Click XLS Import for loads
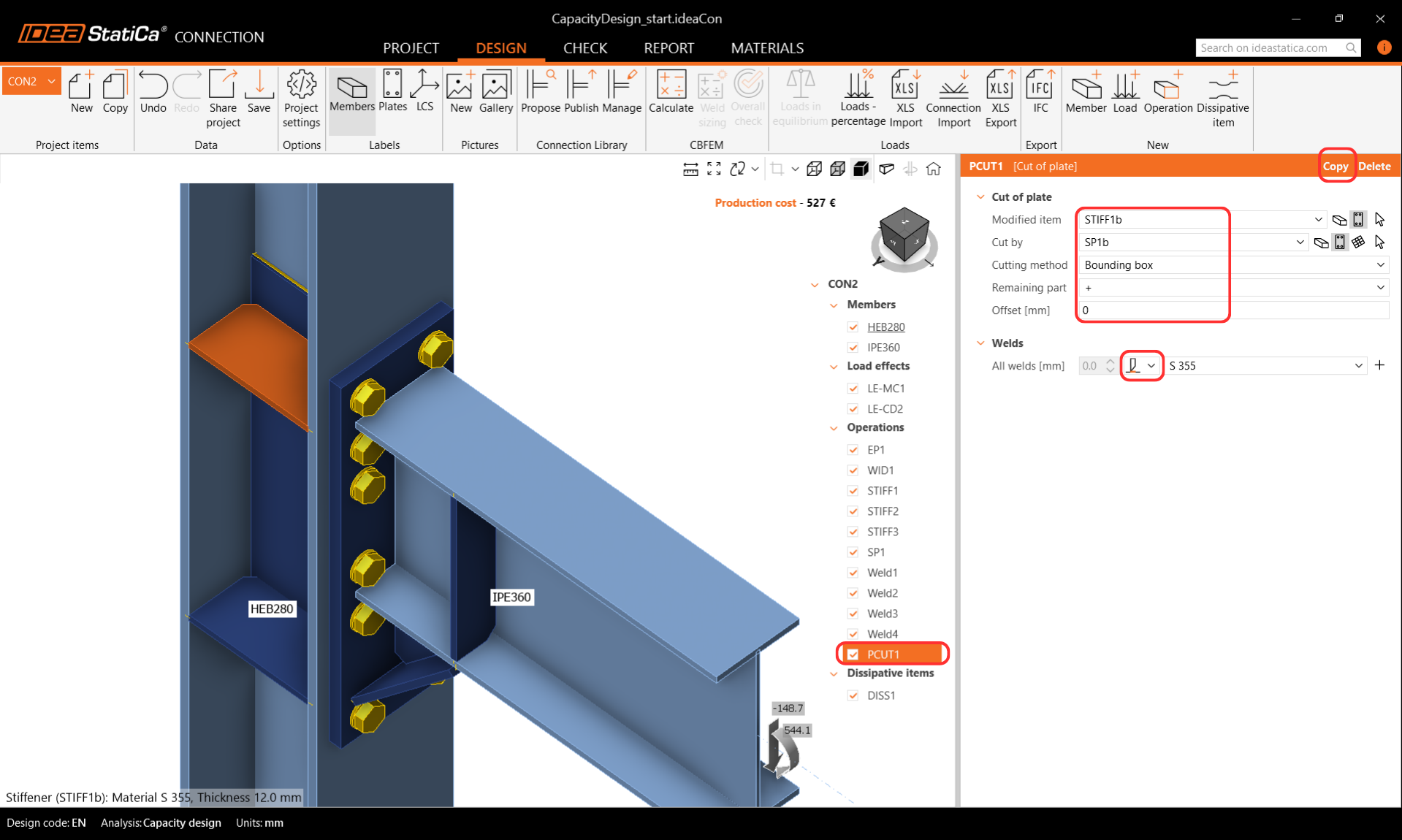 pyautogui.click(x=905, y=99)
